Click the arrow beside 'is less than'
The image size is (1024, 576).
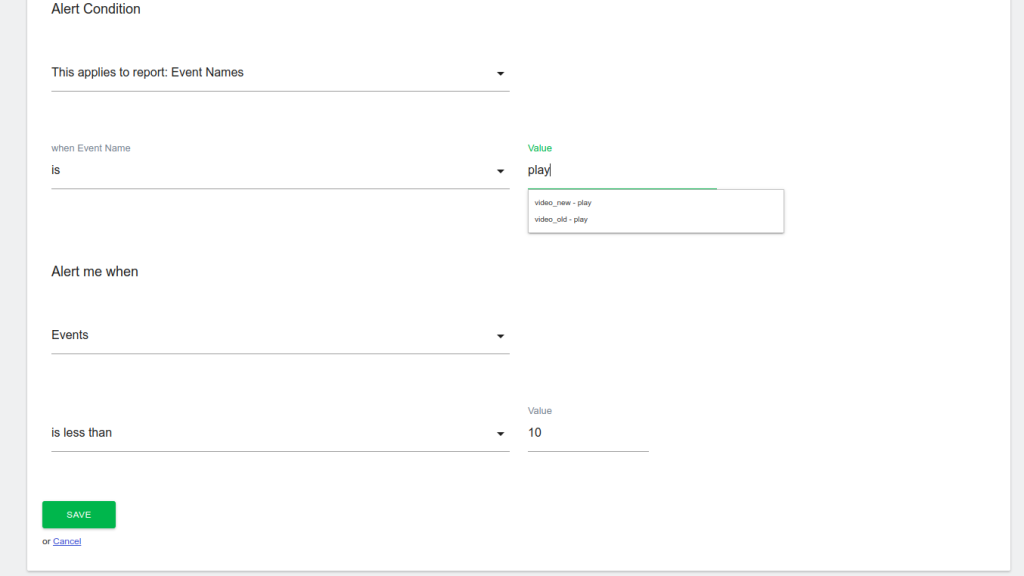[x=500, y=434]
